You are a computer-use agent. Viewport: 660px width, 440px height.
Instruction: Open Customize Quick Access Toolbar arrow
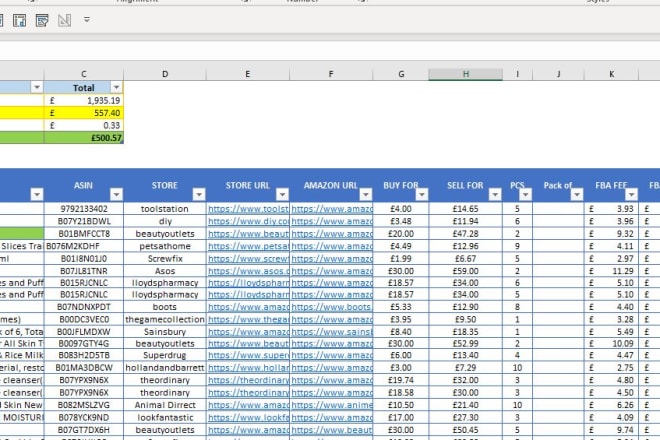pyautogui.click(x=87, y=19)
